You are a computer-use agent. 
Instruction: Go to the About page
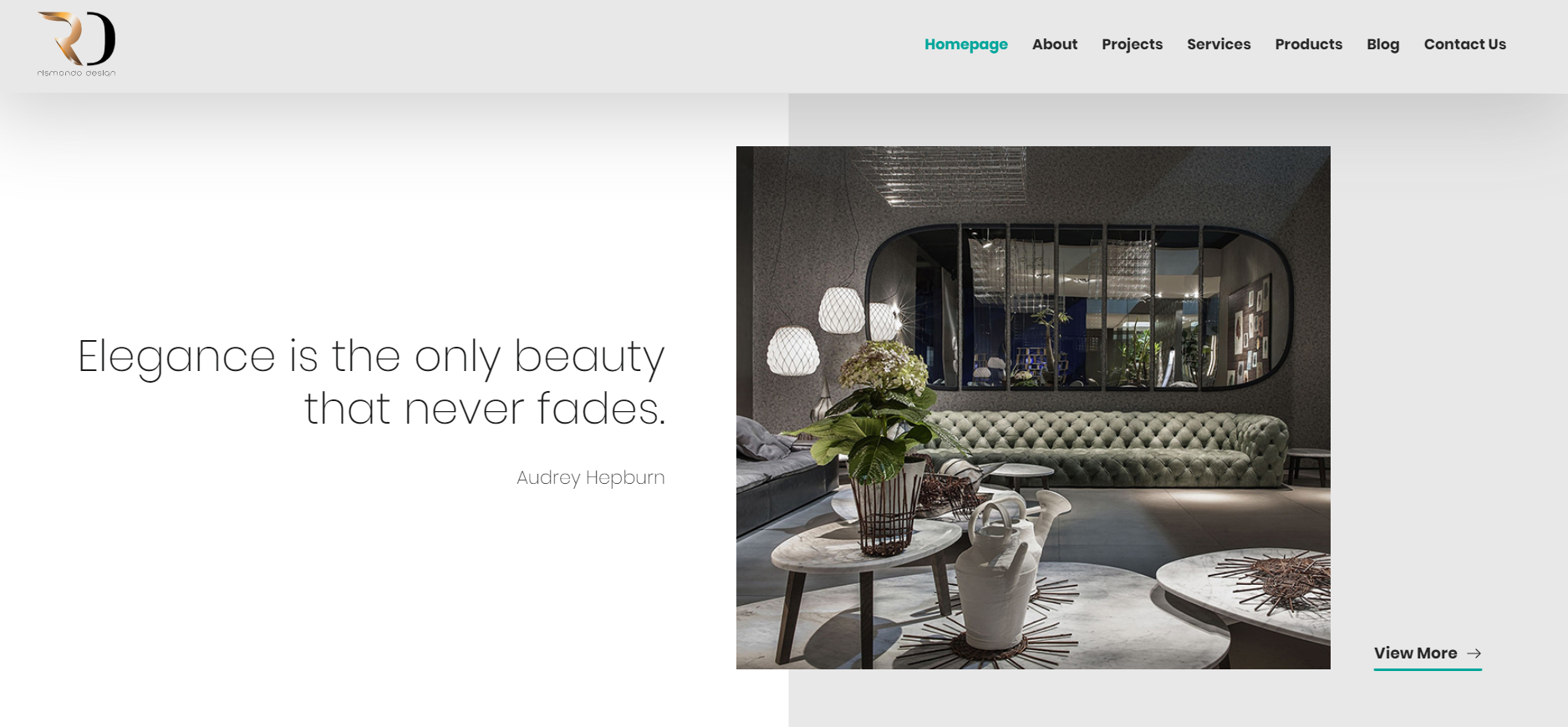[x=1054, y=44]
